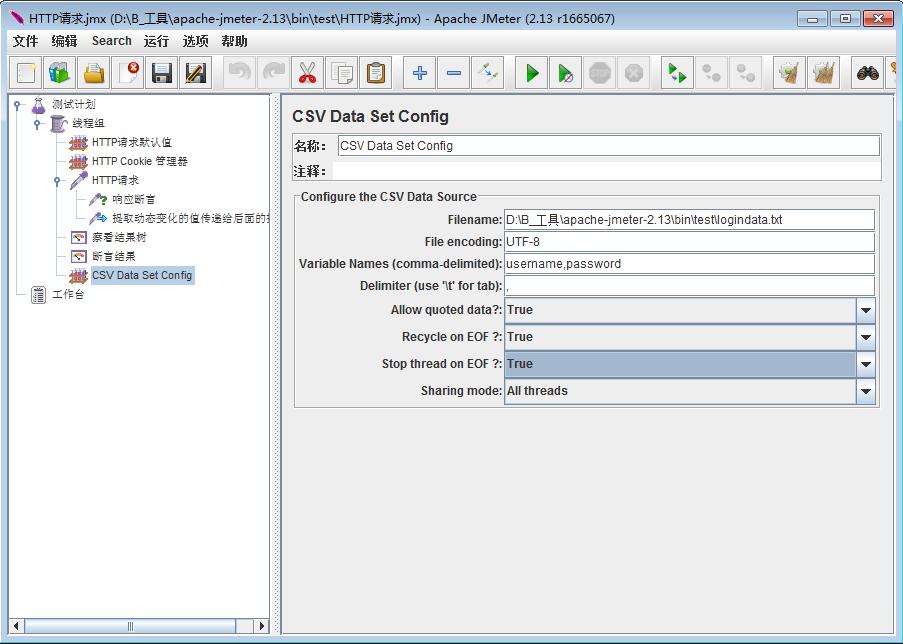Select 工作台 in the tree
This screenshot has width=903, height=644.
[x=68, y=294]
